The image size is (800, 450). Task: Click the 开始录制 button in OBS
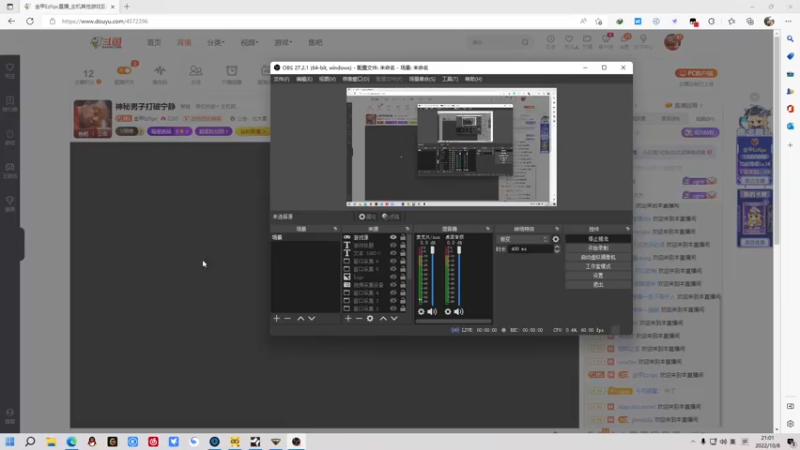[x=598, y=248]
